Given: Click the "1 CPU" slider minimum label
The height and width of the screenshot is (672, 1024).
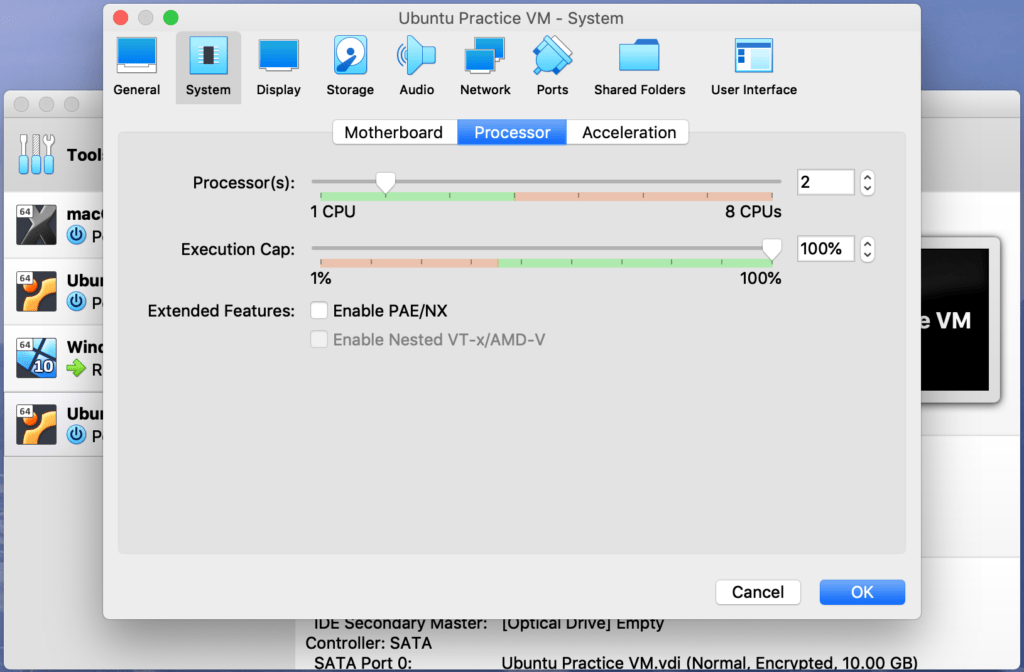Looking at the screenshot, I should [x=333, y=212].
